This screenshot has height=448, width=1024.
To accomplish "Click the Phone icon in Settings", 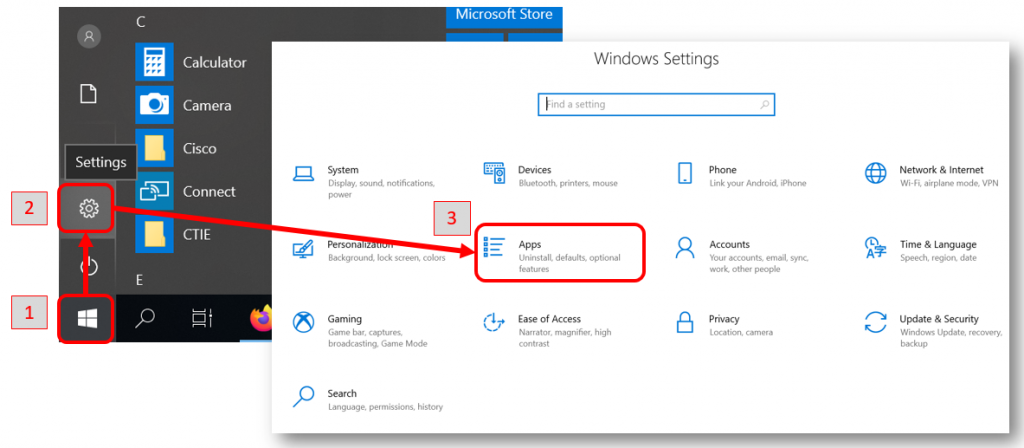I will 684,173.
